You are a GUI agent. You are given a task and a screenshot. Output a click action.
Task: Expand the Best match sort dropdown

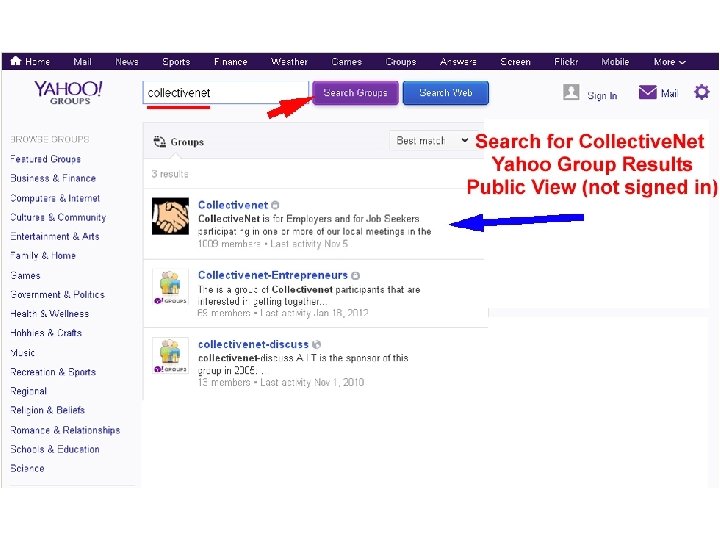431,141
